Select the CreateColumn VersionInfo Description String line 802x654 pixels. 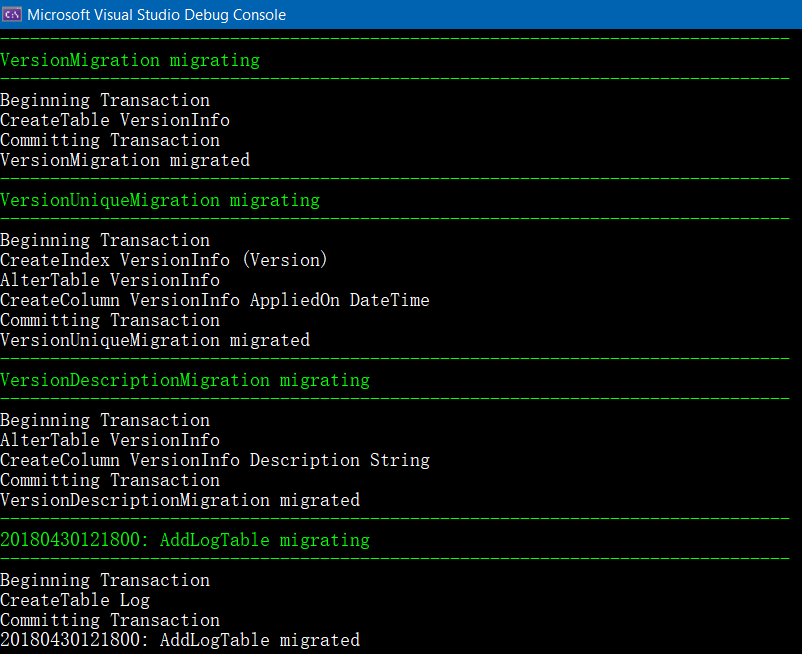pyautogui.click(x=215, y=460)
